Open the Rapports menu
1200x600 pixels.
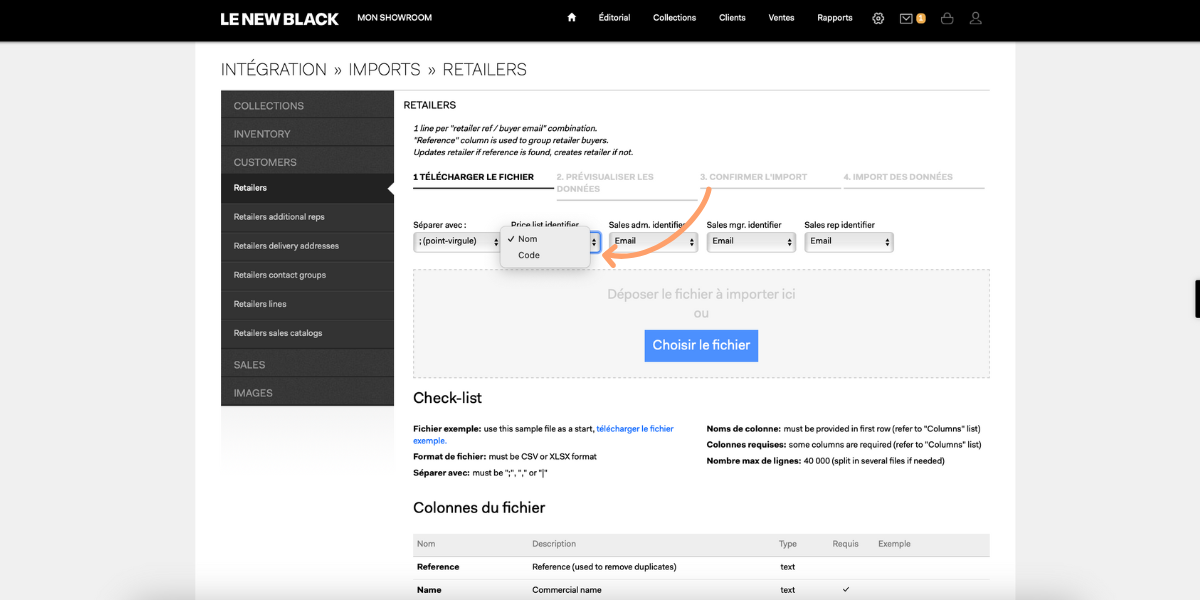[835, 18]
